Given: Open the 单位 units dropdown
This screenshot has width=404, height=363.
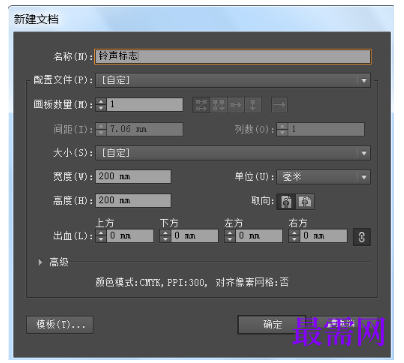Looking at the screenshot, I should point(323,177).
